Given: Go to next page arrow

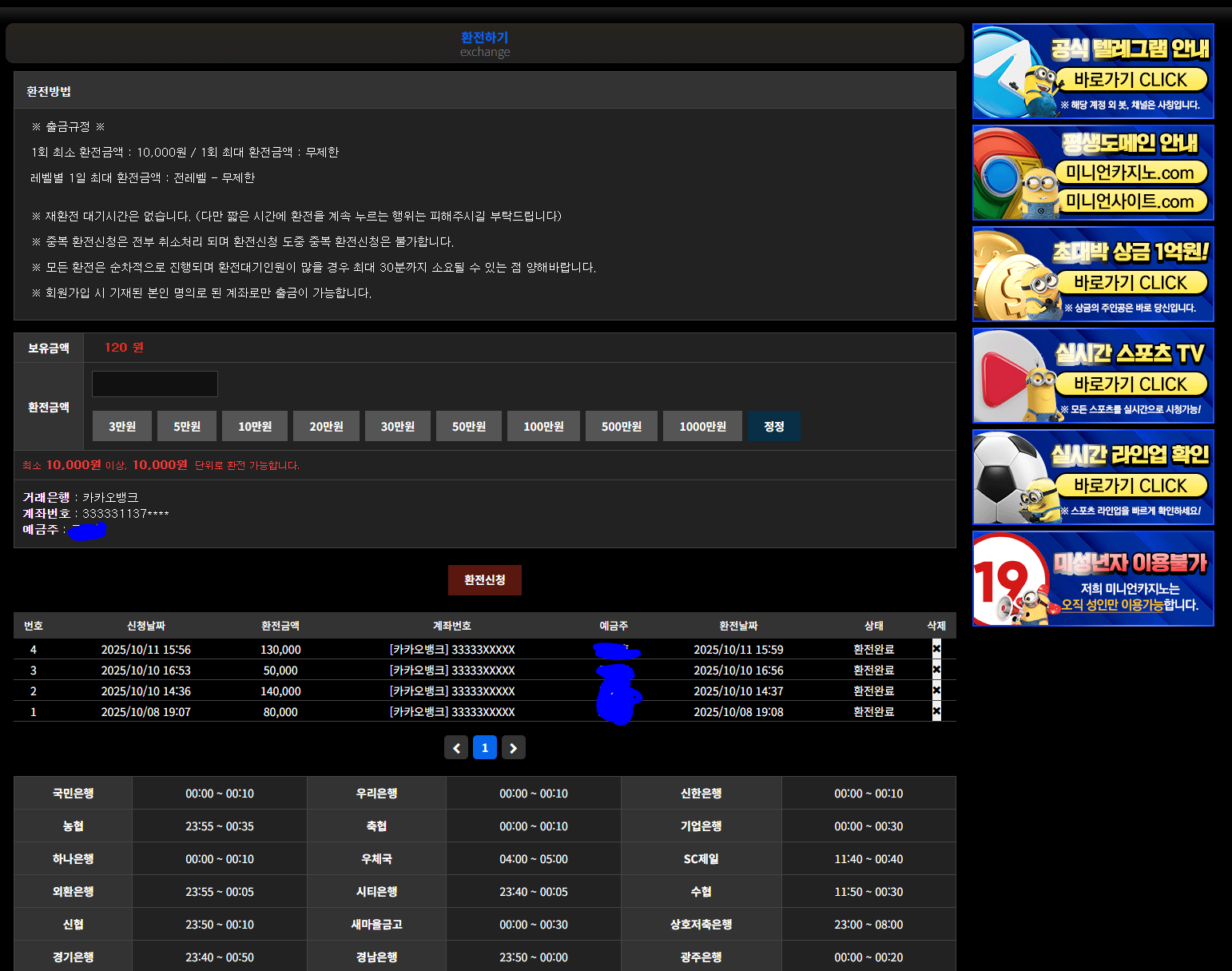Looking at the screenshot, I should (514, 747).
